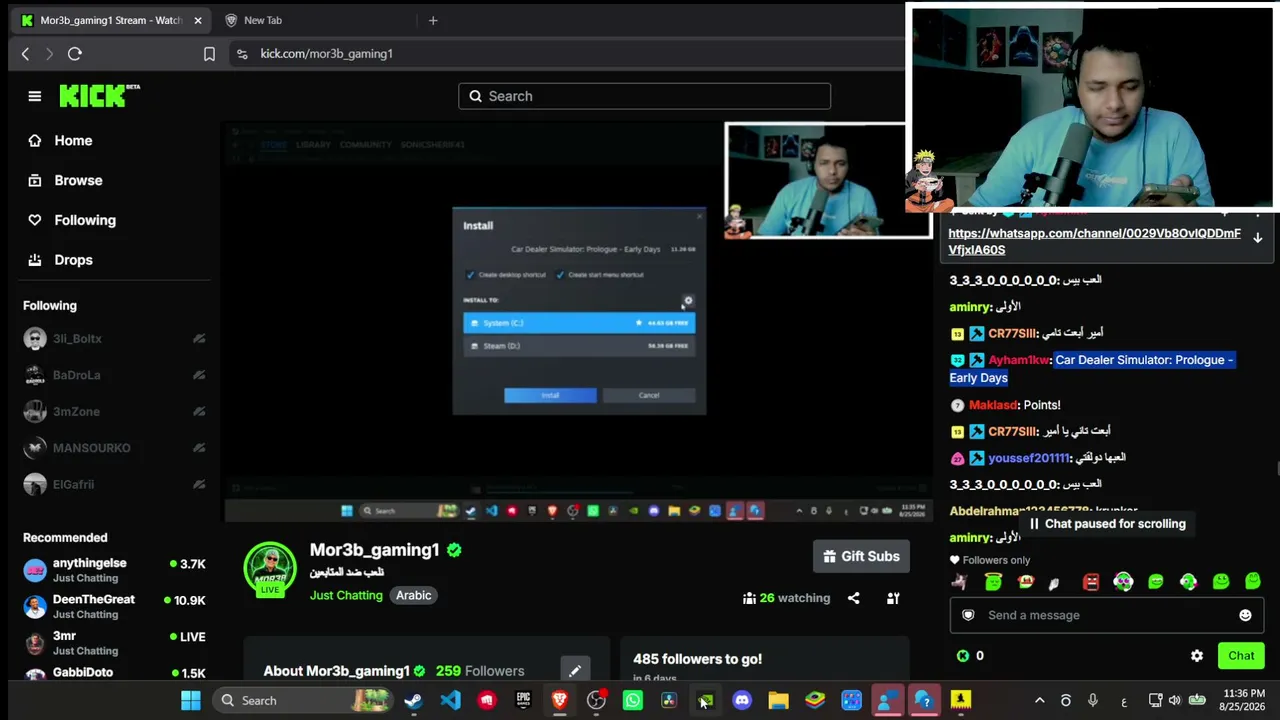Open Steam from the taskbar
The image size is (1280, 720).
click(x=413, y=701)
